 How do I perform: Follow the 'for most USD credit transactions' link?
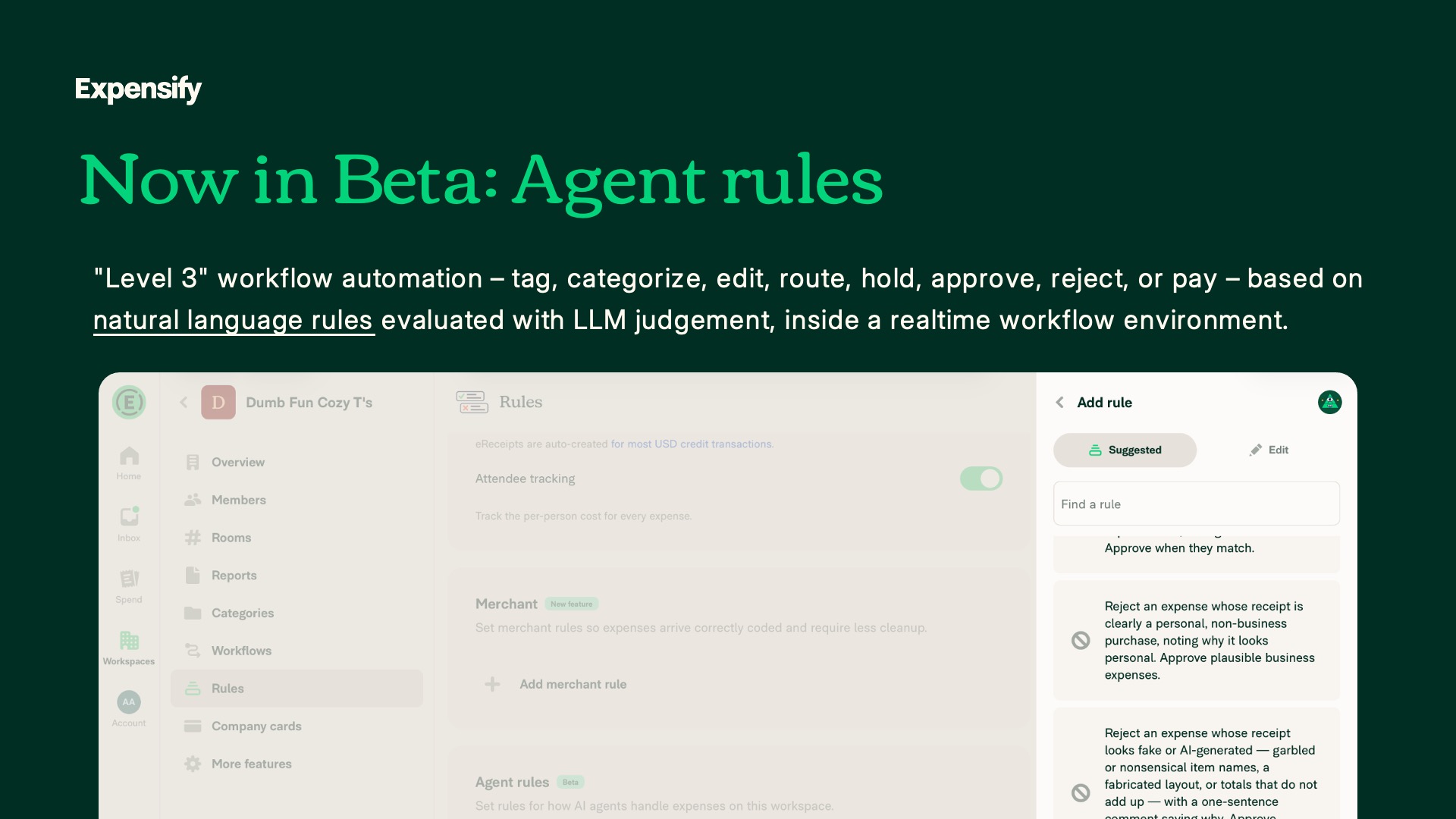[692, 444]
